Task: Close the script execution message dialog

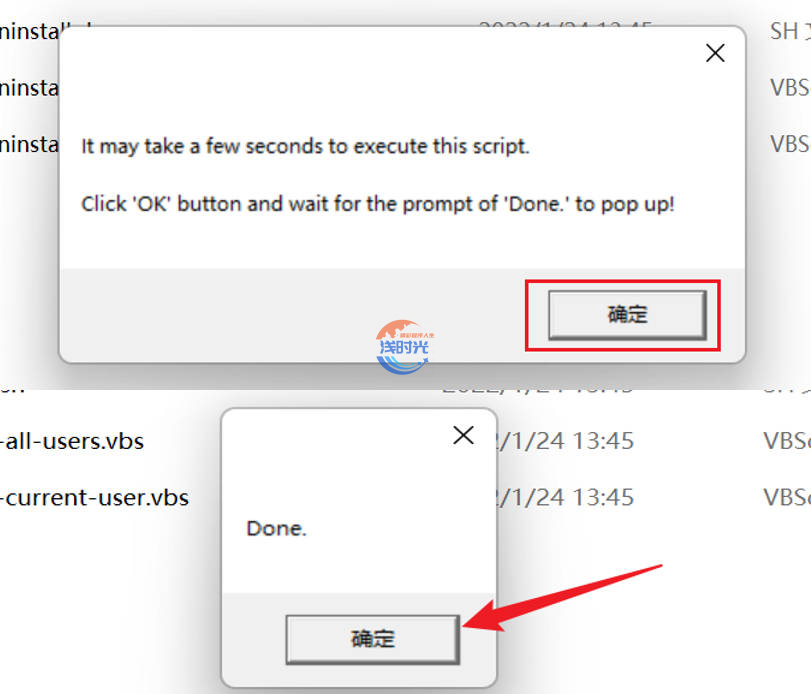Action: coord(715,53)
